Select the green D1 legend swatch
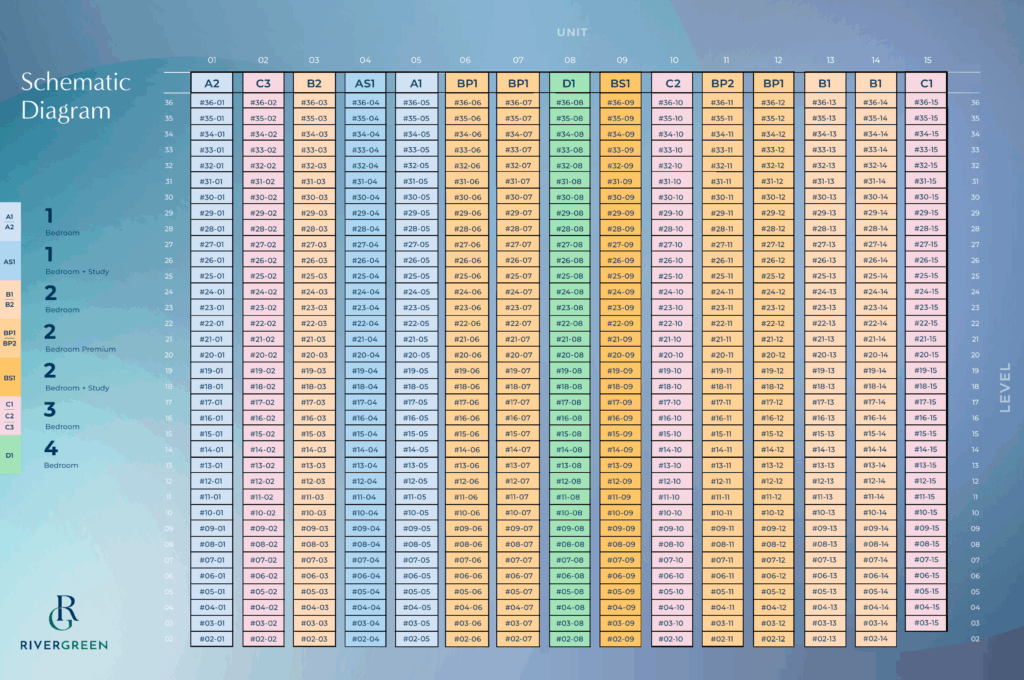 (10, 455)
